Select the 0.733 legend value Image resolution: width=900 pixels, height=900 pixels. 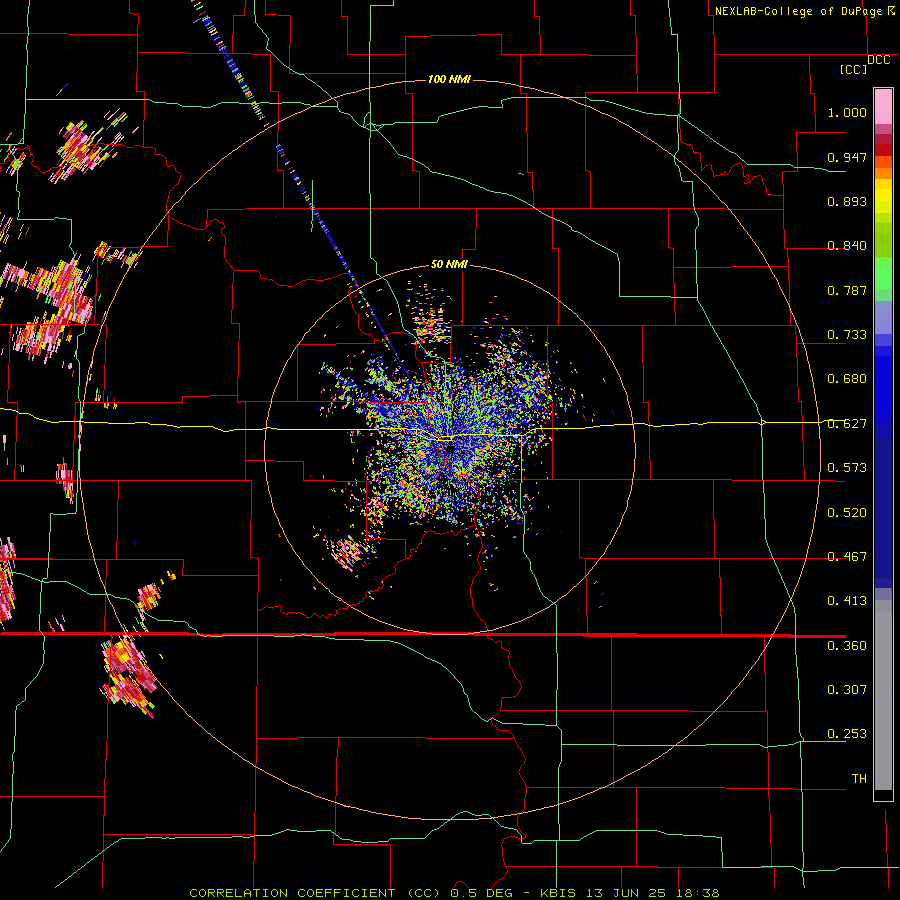(x=847, y=335)
